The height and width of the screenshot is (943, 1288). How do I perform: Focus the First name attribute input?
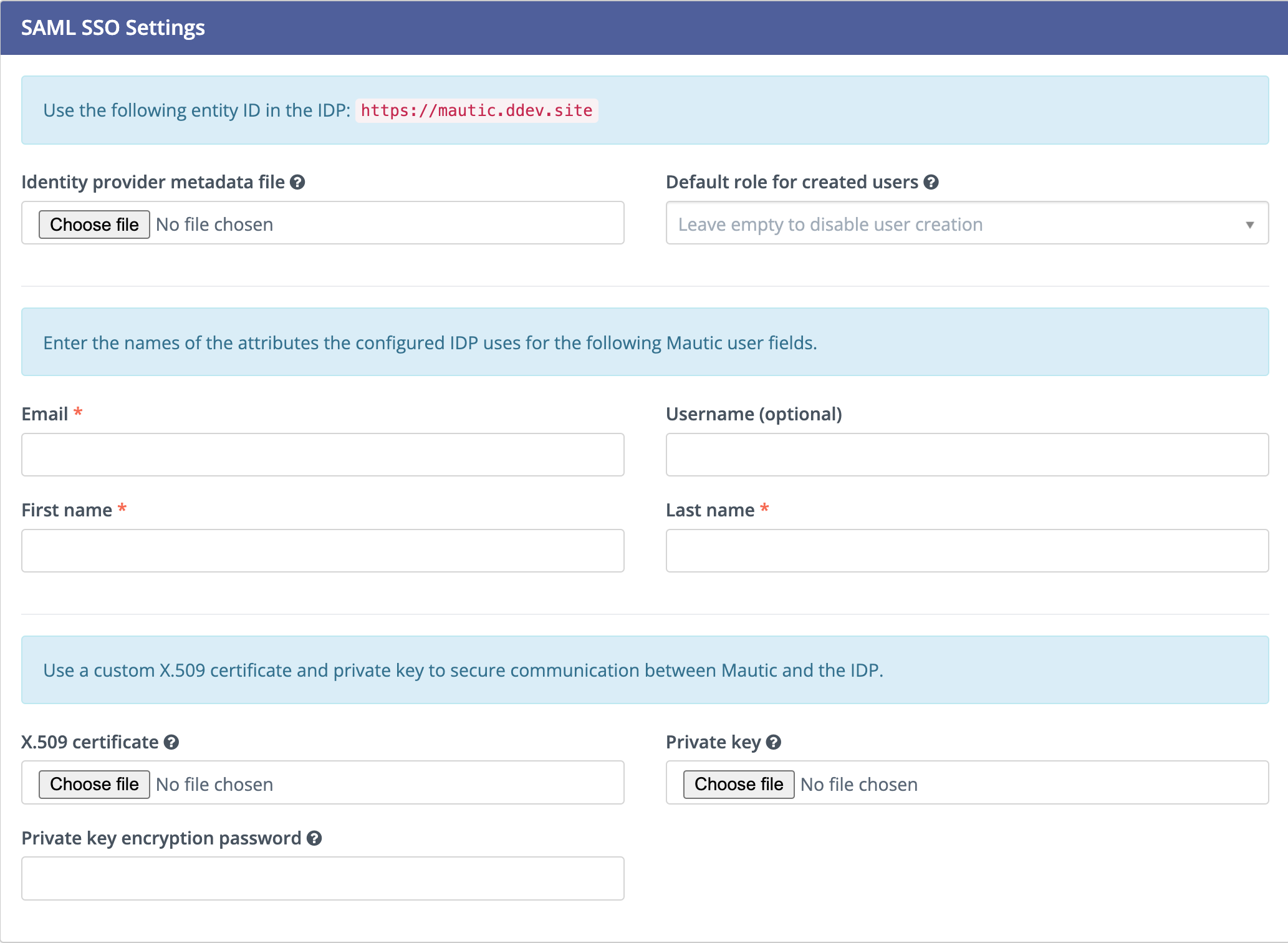(322, 551)
